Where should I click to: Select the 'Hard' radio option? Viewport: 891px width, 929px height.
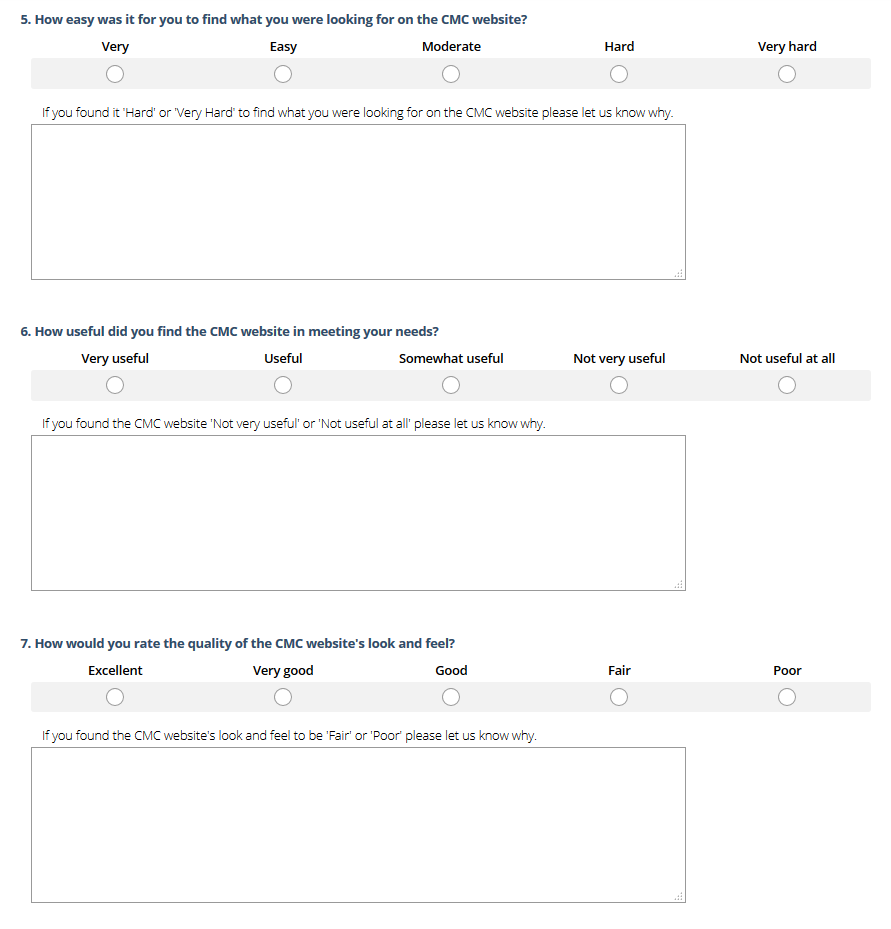pyautogui.click(x=619, y=74)
